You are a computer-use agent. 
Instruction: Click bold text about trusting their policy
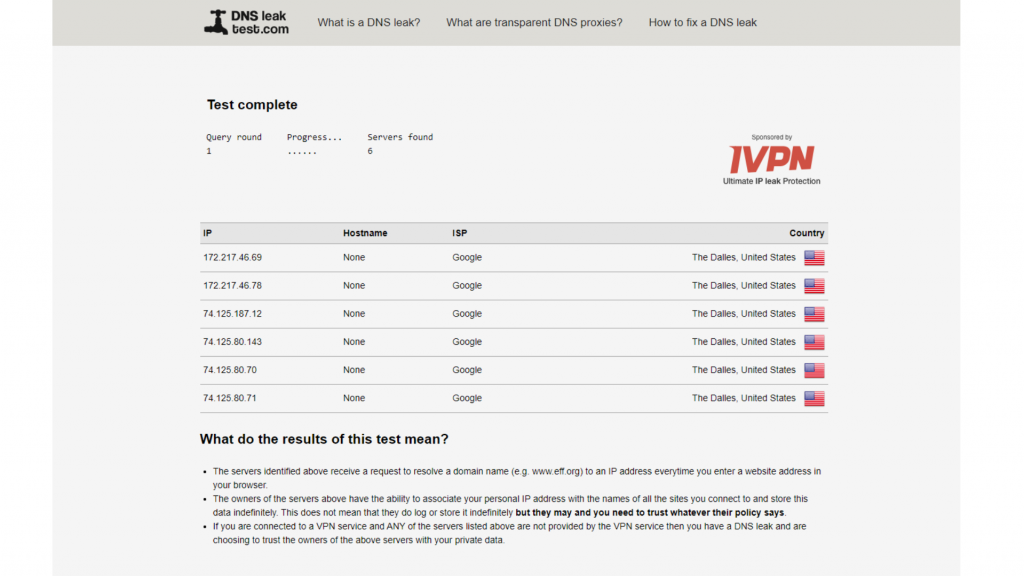(650, 513)
